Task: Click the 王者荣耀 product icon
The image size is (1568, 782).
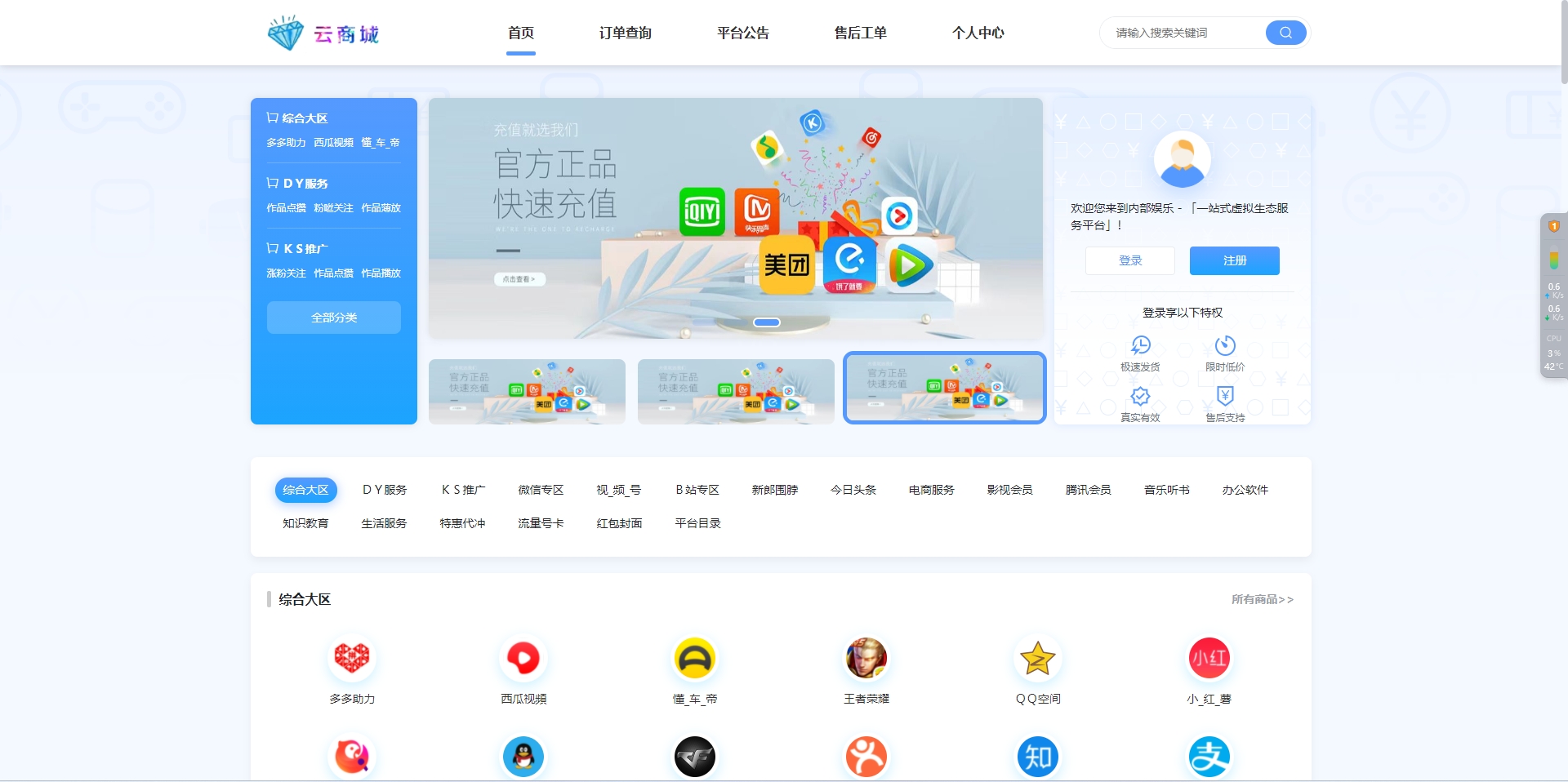Action: [866, 658]
